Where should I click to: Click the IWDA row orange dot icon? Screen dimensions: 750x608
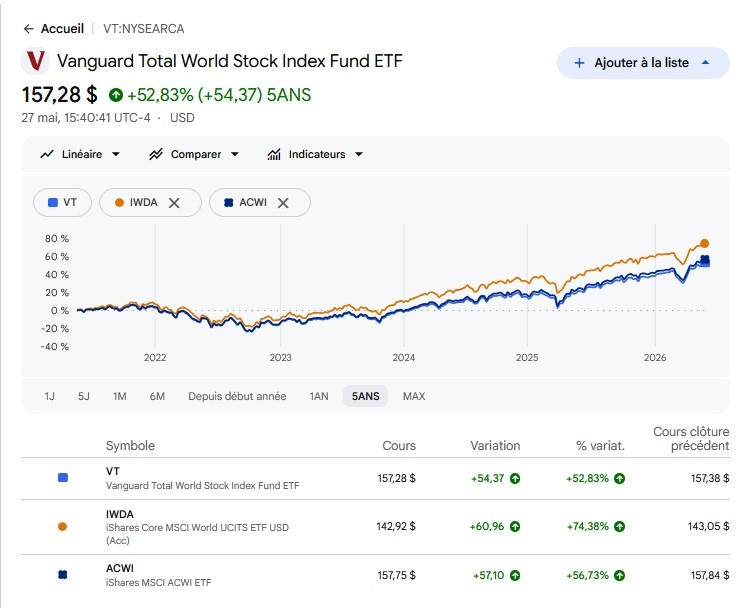[x=62, y=527]
